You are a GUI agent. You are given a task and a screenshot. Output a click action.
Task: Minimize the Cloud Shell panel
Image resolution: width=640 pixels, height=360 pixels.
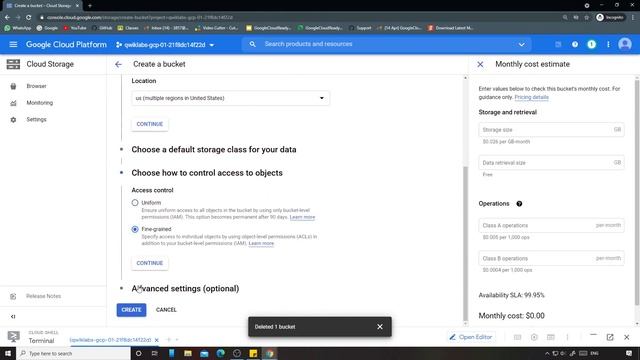(593, 336)
